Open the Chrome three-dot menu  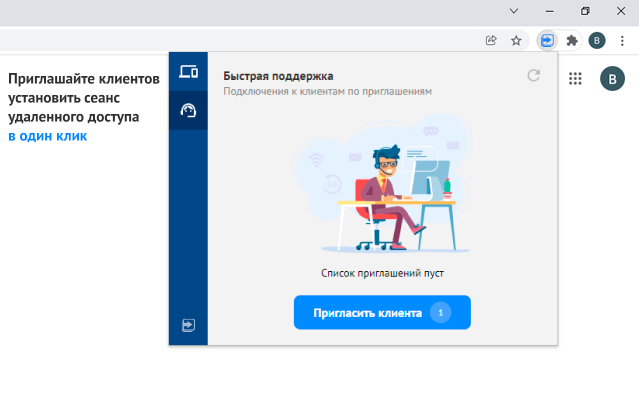tap(622, 40)
